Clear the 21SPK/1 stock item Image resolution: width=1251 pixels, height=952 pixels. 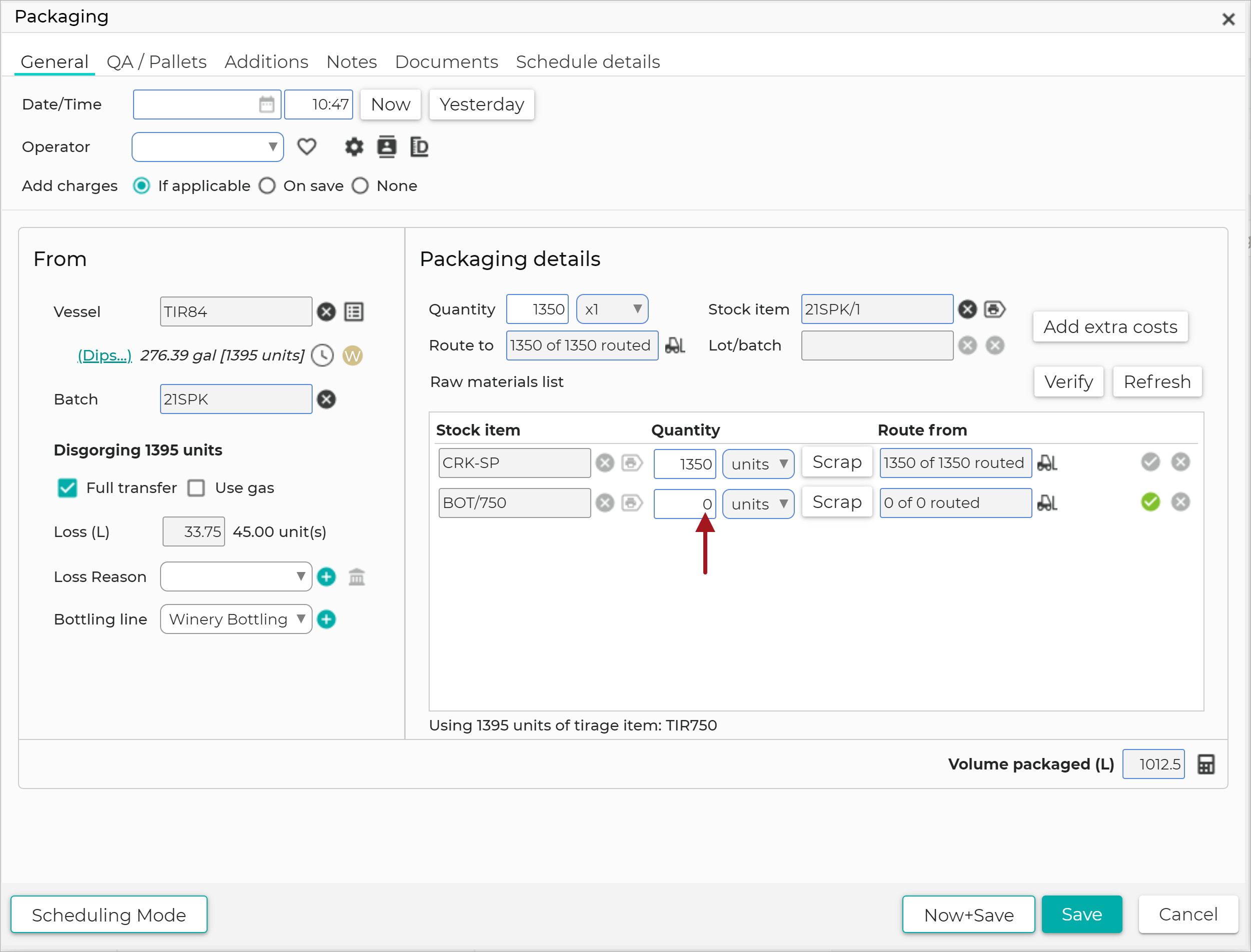967,309
